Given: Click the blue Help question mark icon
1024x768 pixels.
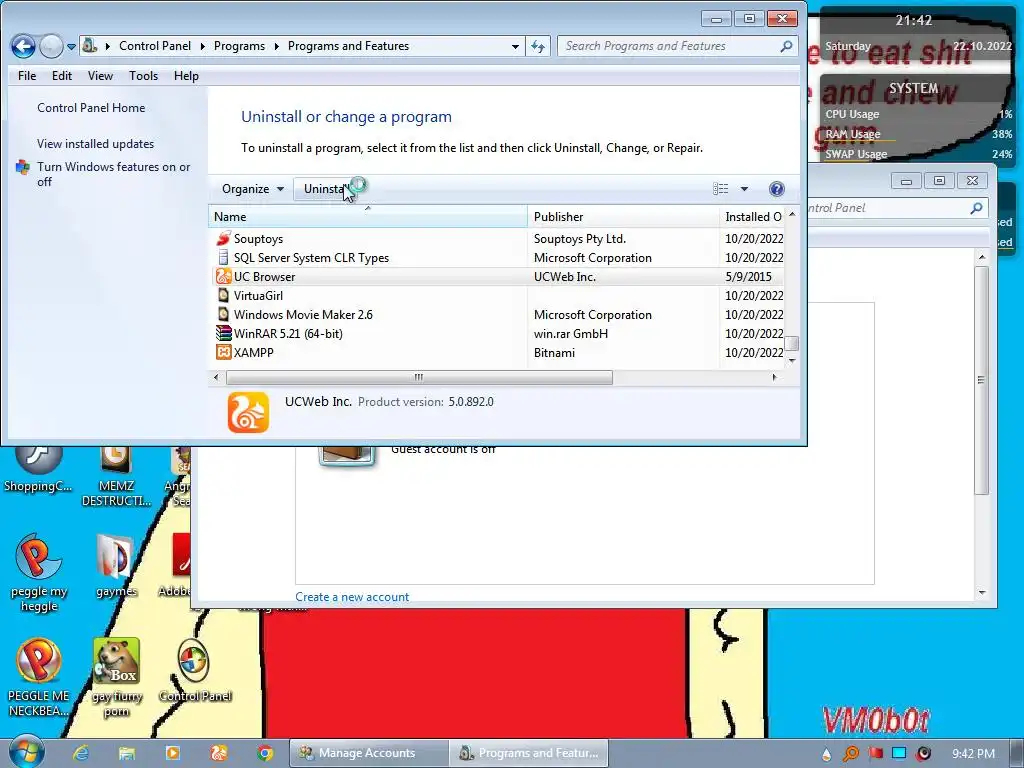Looking at the screenshot, I should [776, 189].
